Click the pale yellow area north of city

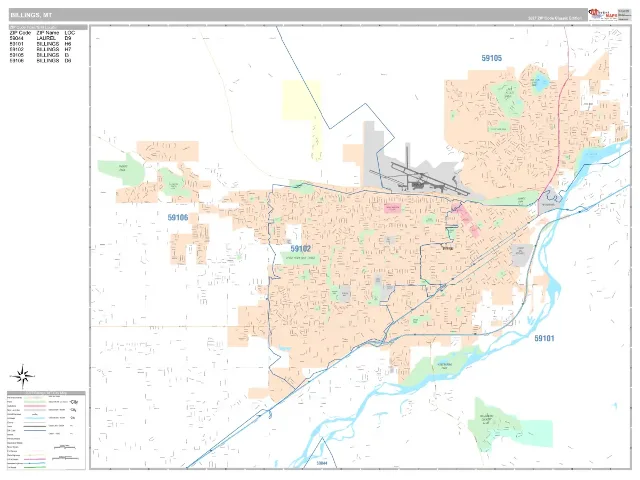(x=302, y=100)
